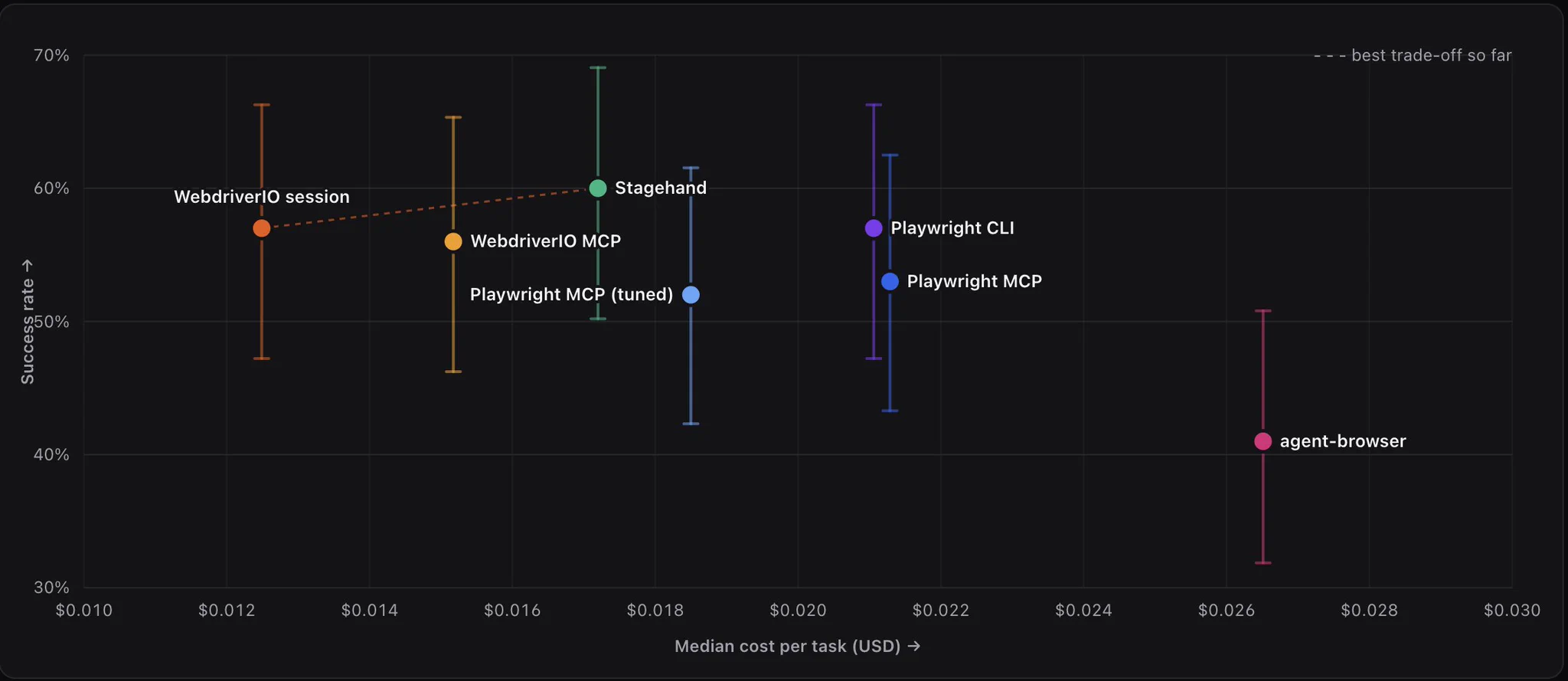Click the 'Median cost per task (USD)' axis title

point(797,646)
